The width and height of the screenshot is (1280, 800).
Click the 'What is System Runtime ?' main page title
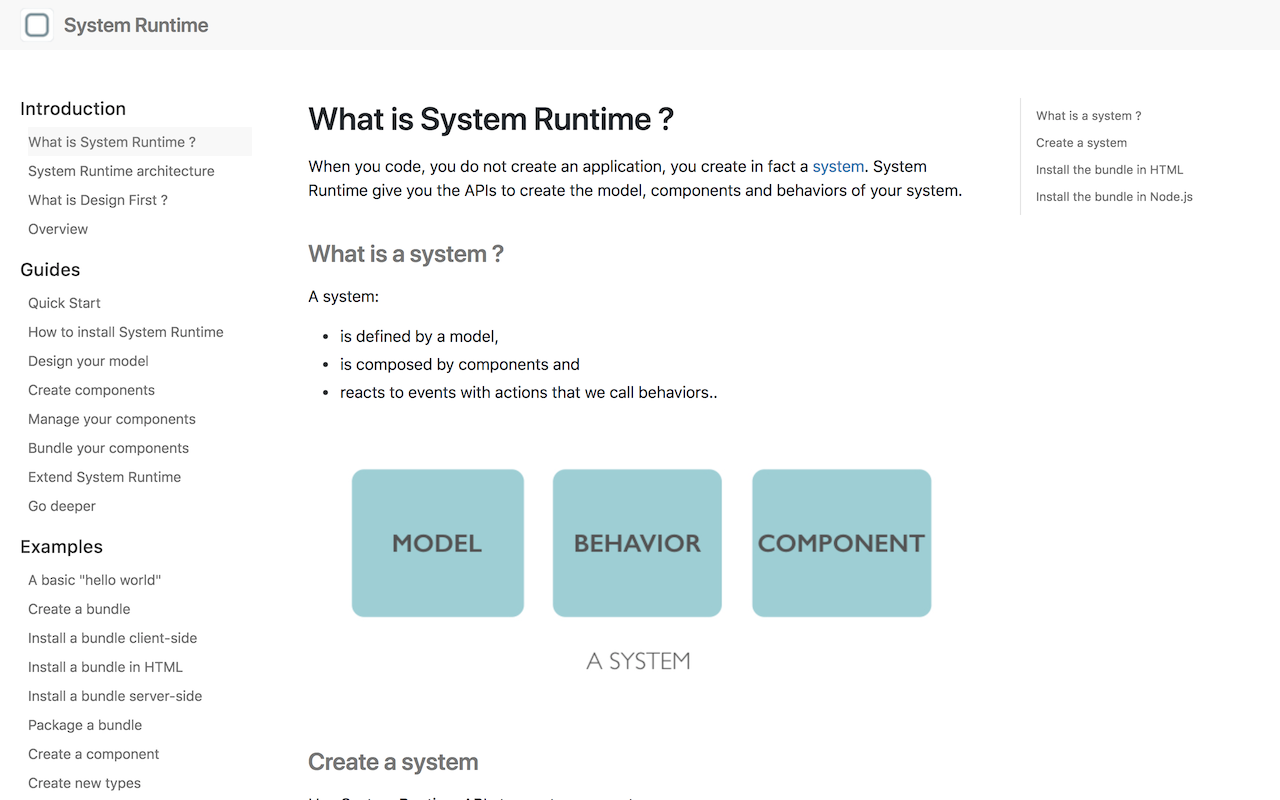(491, 119)
